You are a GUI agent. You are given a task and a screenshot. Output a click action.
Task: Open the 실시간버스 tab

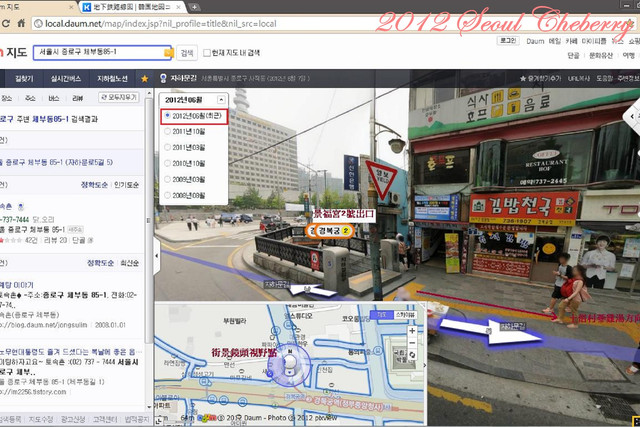(x=65, y=78)
